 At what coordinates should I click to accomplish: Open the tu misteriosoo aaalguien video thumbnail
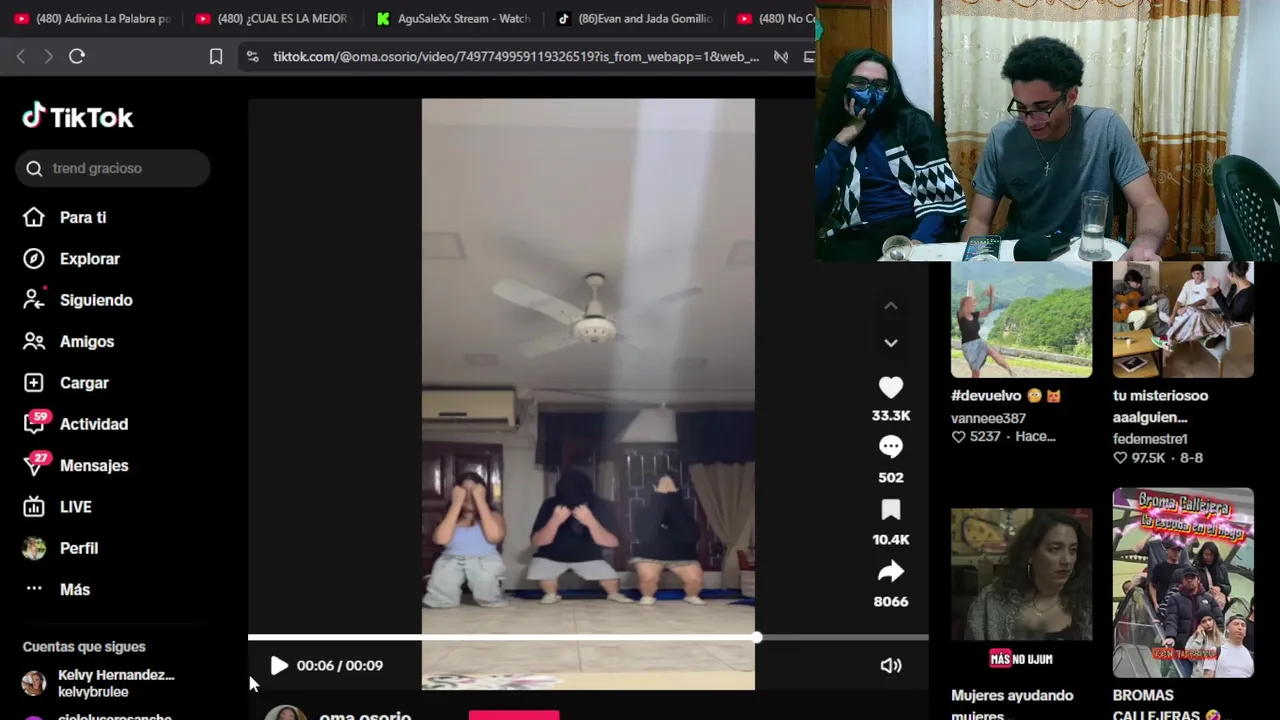[1183, 320]
